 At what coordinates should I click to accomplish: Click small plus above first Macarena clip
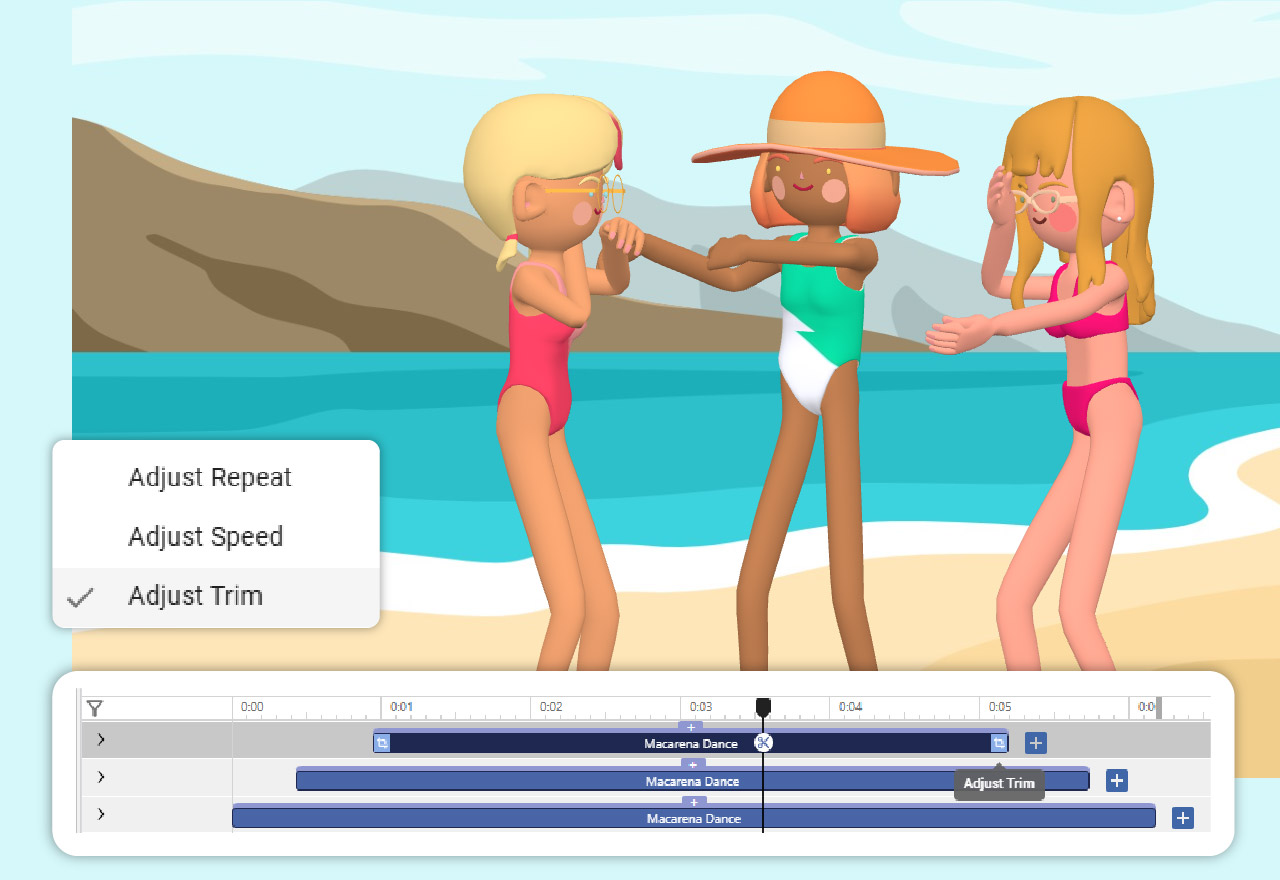[x=691, y=727]
